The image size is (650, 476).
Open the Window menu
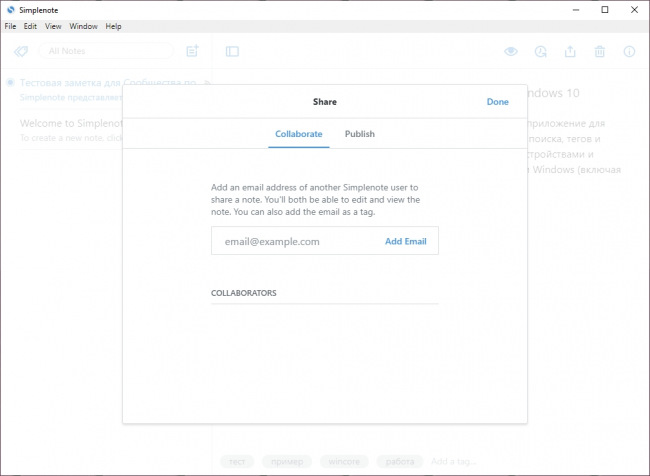(x=83, y=26)
